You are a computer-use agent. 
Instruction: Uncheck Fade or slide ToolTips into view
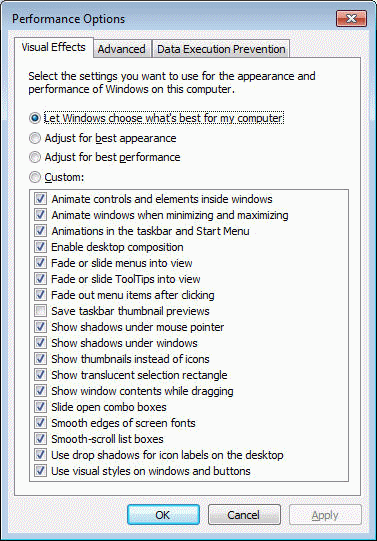tap(40, 279)
